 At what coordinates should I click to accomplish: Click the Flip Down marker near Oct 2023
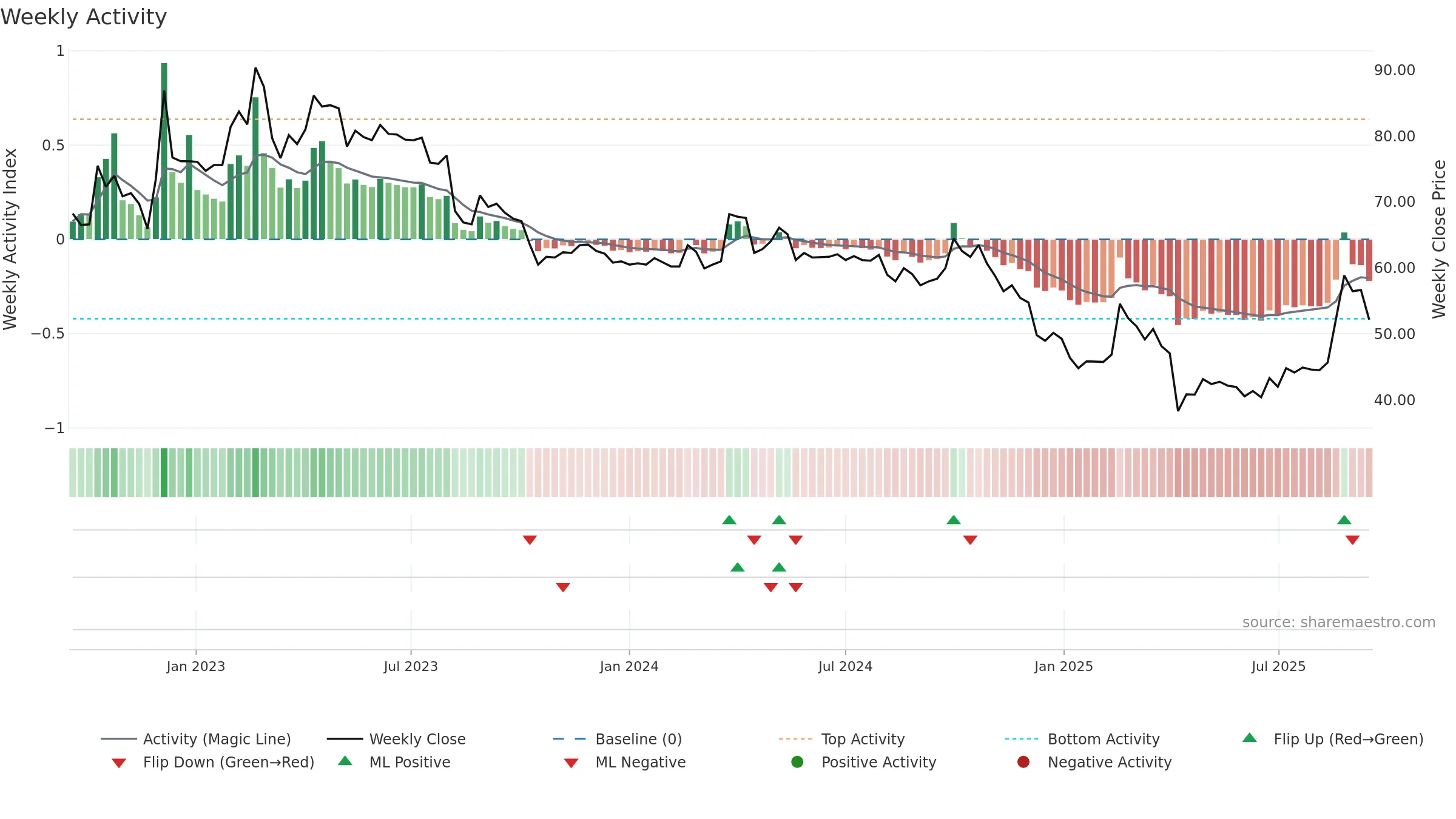pyautogui.click(x=530, y=540)
